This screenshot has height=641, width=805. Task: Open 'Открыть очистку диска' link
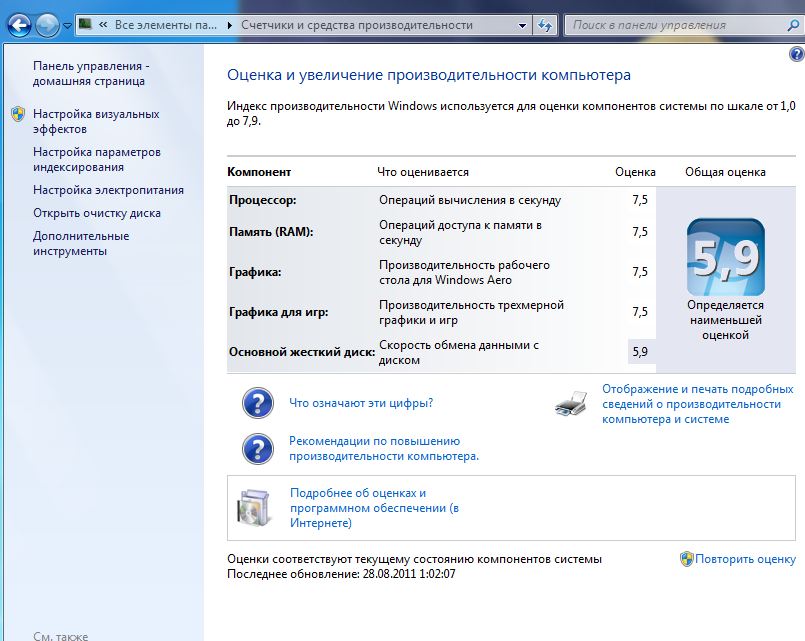tap(97, 213)
